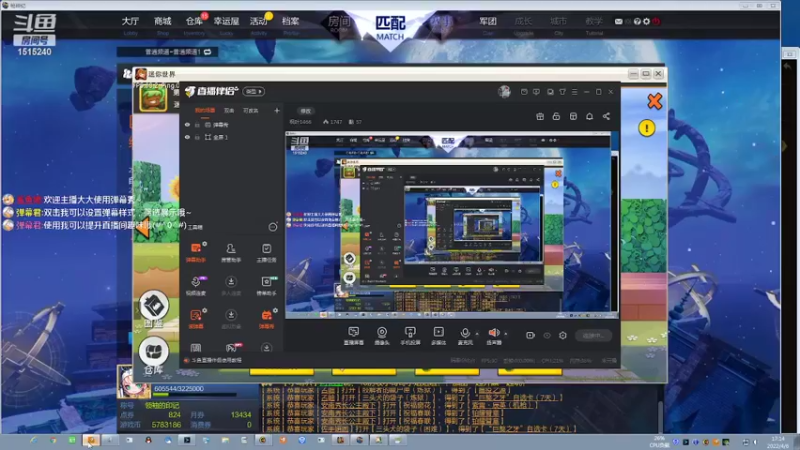Open the mail envelope icon in game header
The height and width of the screenshot is (450, 800).
[618, 21]
